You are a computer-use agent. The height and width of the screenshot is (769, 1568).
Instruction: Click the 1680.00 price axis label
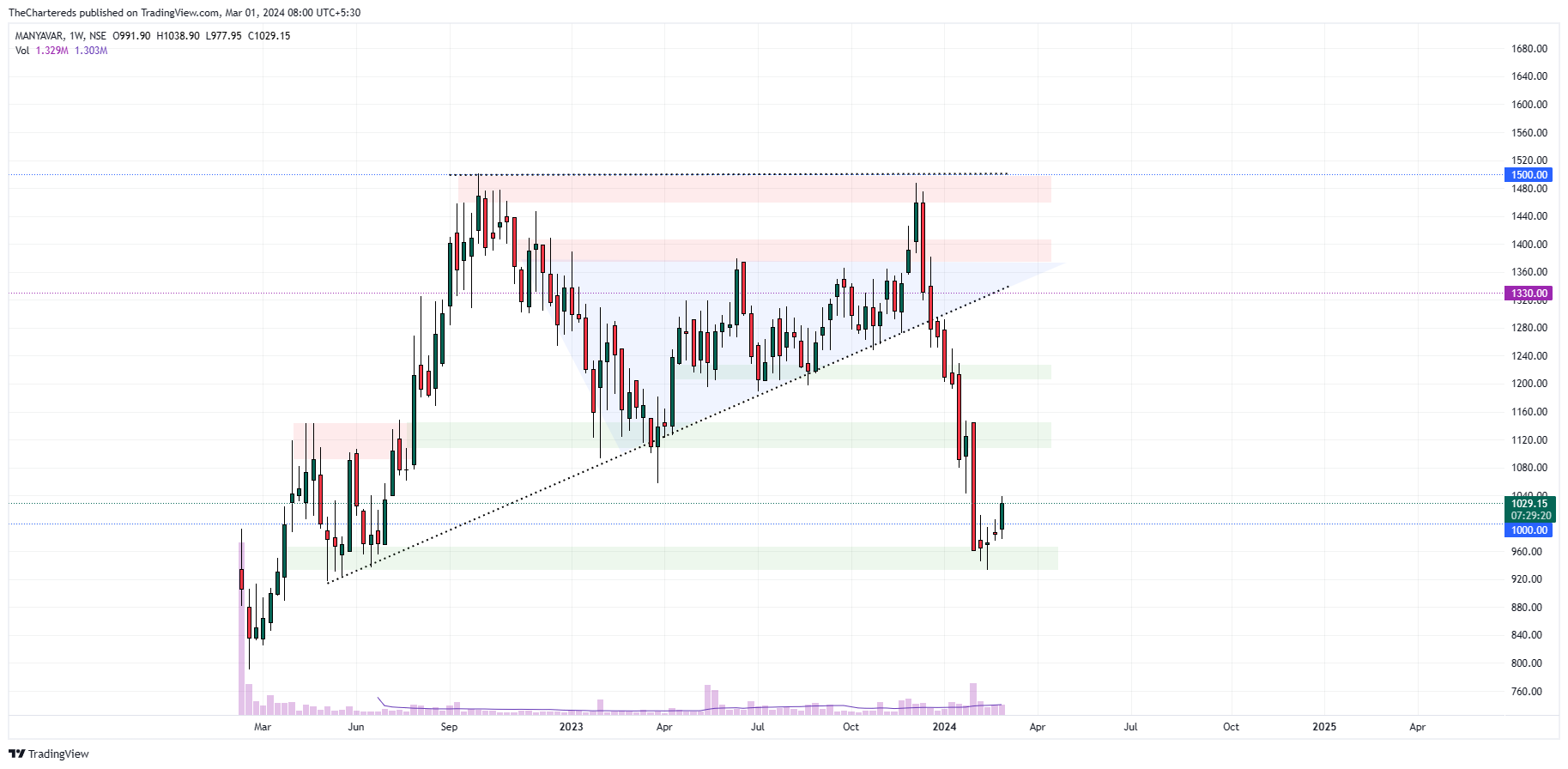point(1529,49)
